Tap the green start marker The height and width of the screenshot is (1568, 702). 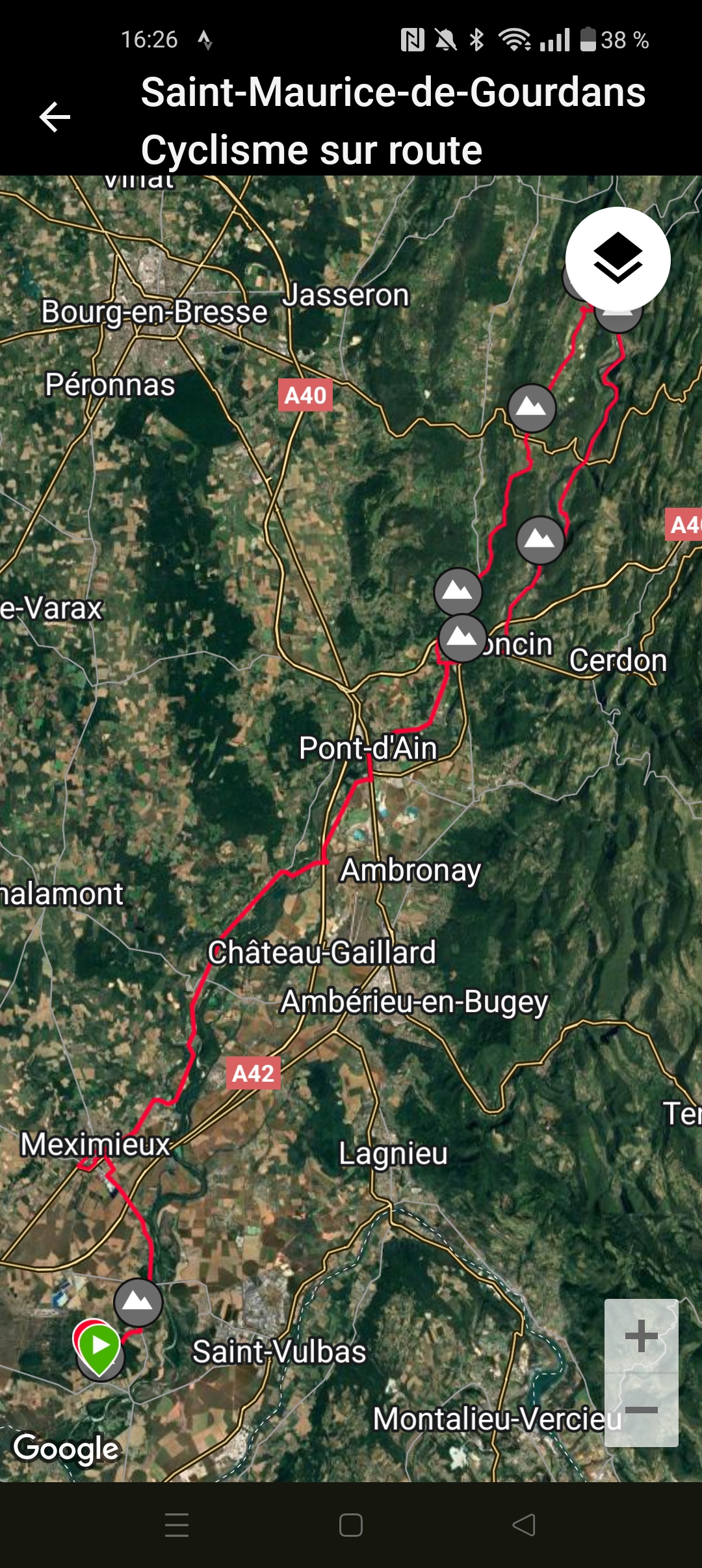tap(99, 1346)
